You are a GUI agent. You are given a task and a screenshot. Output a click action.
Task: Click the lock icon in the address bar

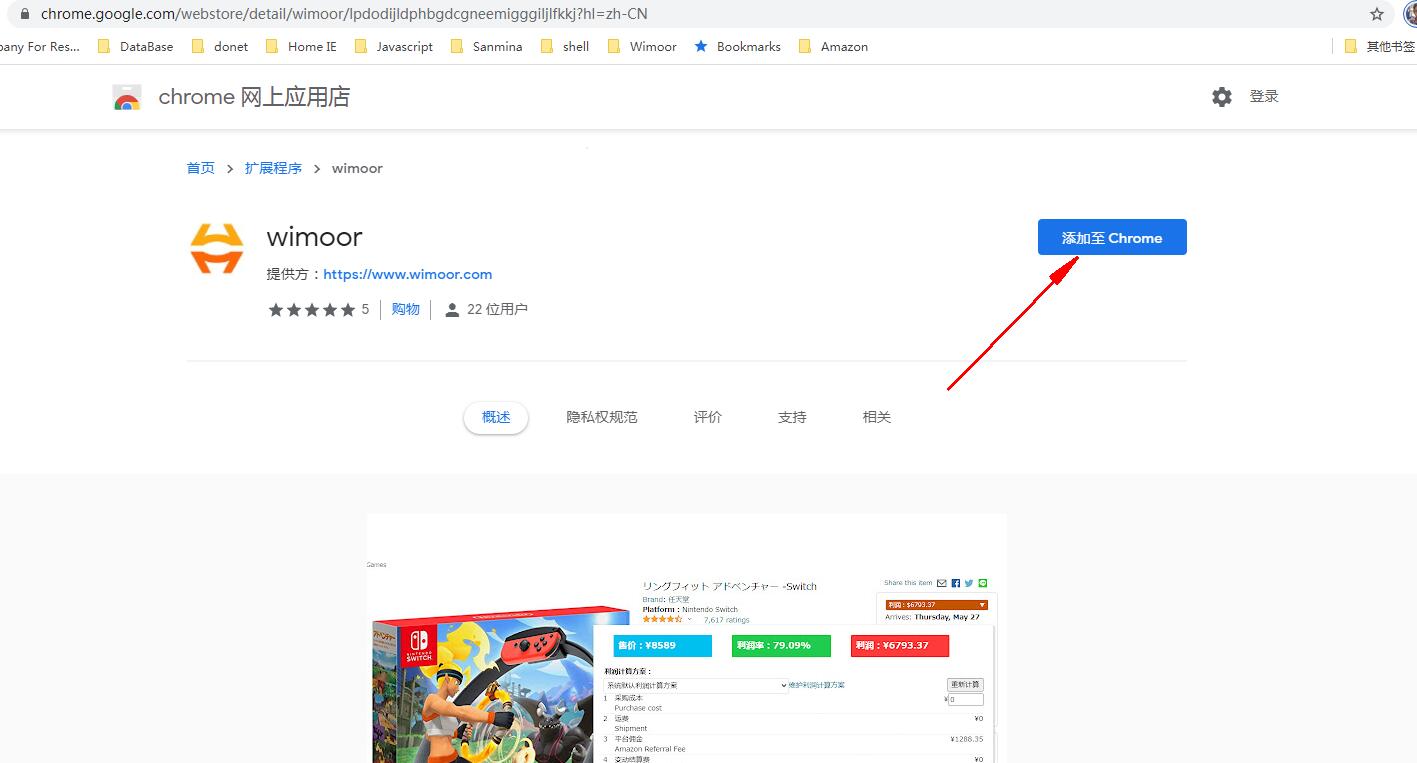tap(24, 14)
